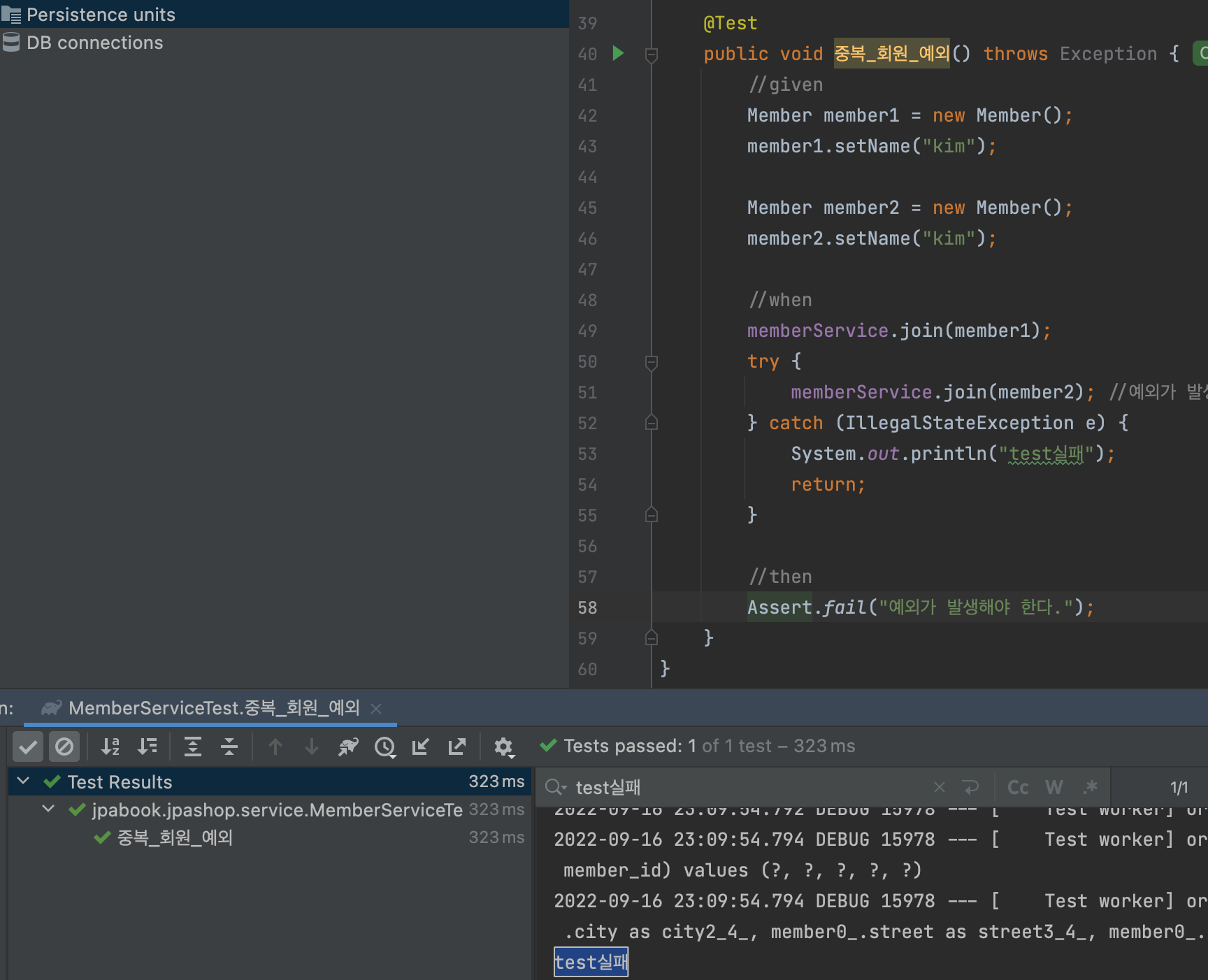Go to next failed test arrow
The image size is (1208, 980).
[312, 747]
